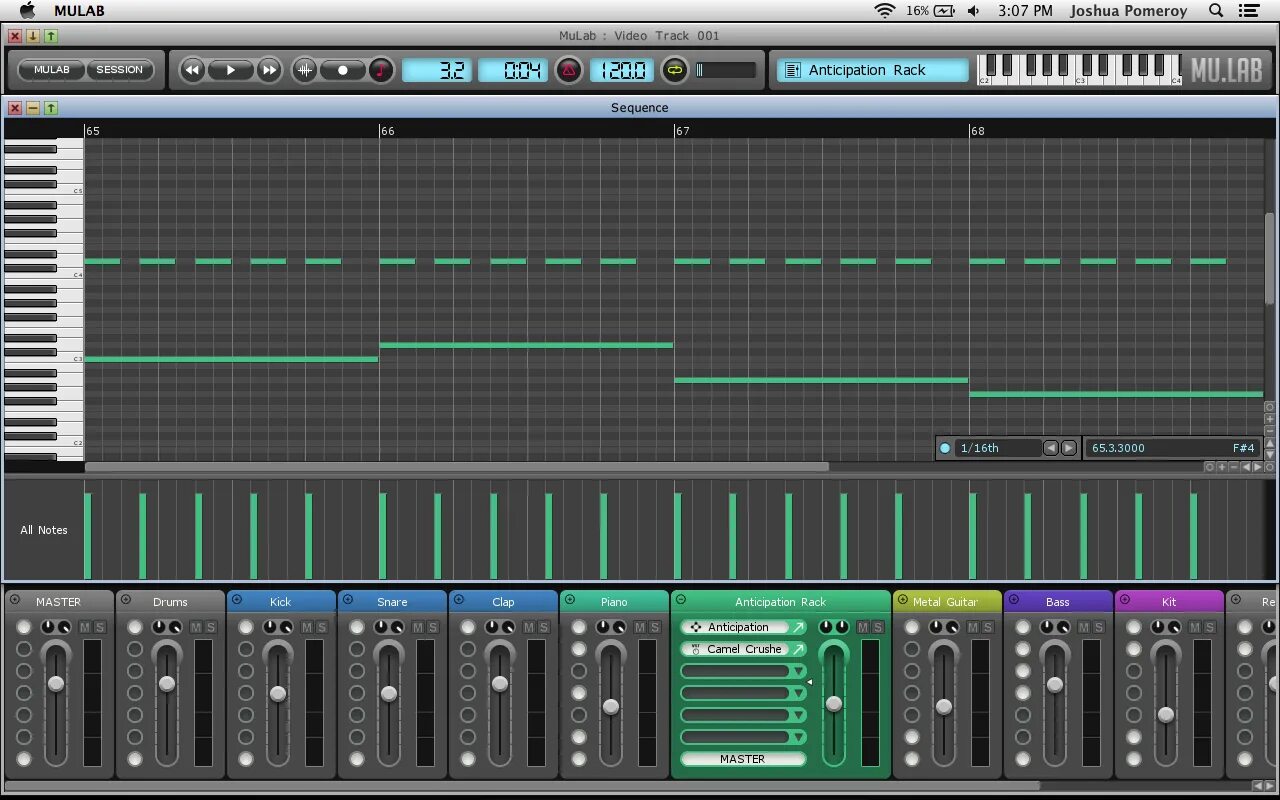
Task: Toggle the yellow loop button
Action: (x=675, y=70)
